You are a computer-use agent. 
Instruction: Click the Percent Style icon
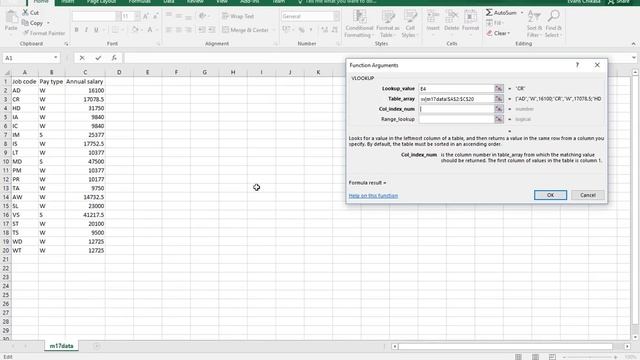[302, 30]
